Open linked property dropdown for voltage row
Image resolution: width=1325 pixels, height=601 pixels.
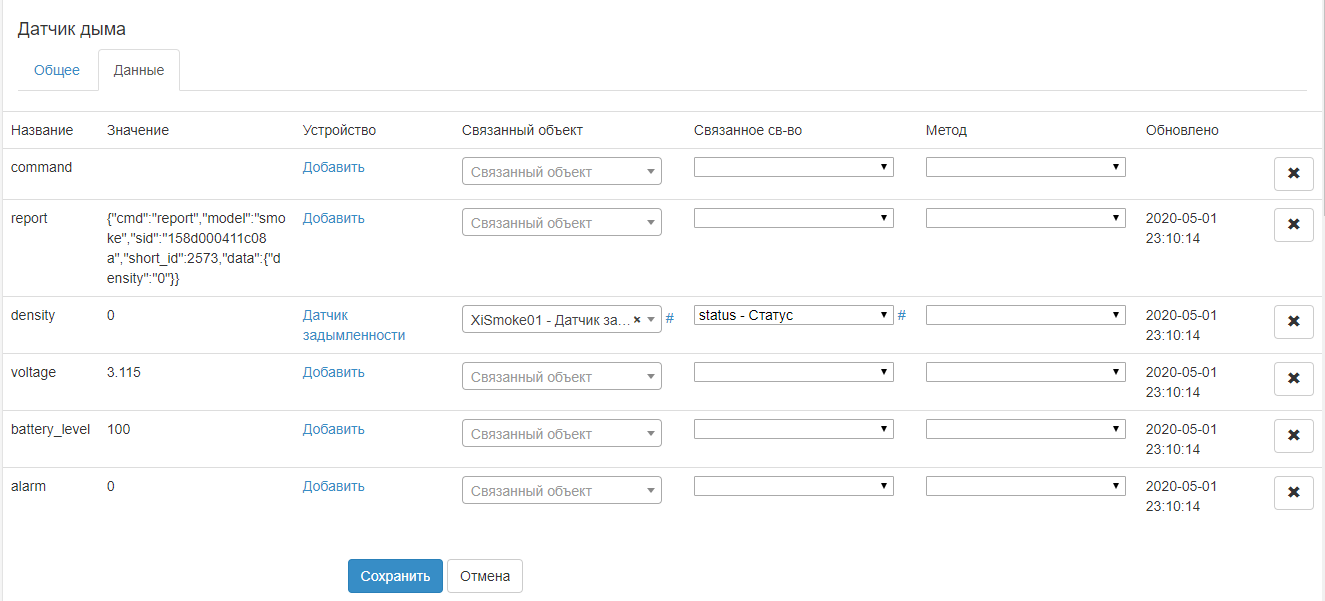click(x=793, y=372)
